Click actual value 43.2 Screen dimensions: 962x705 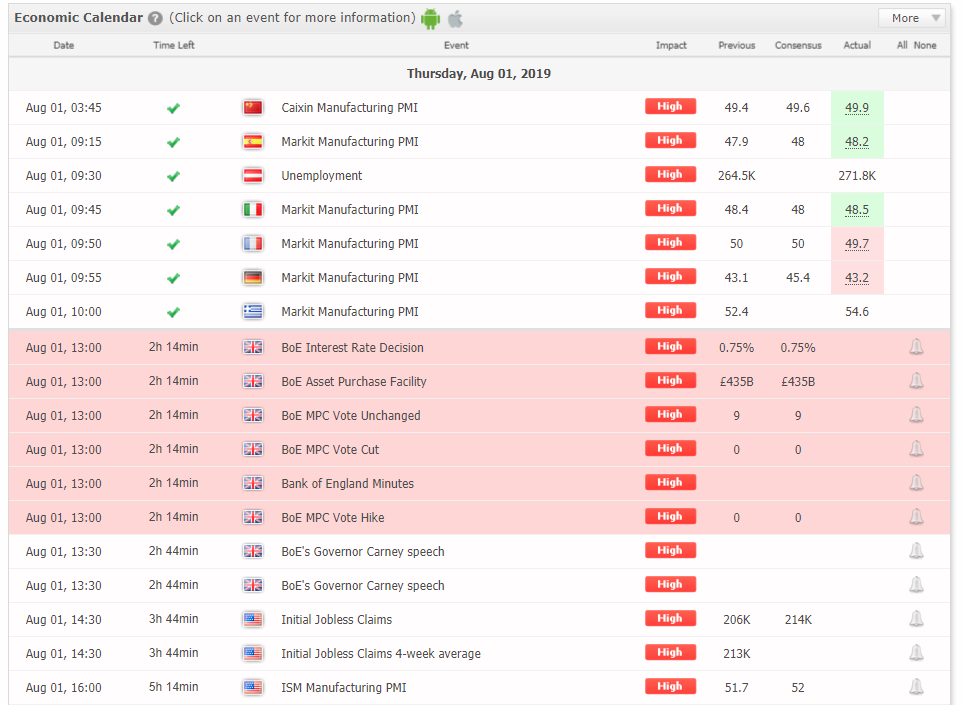click(857, 278)
